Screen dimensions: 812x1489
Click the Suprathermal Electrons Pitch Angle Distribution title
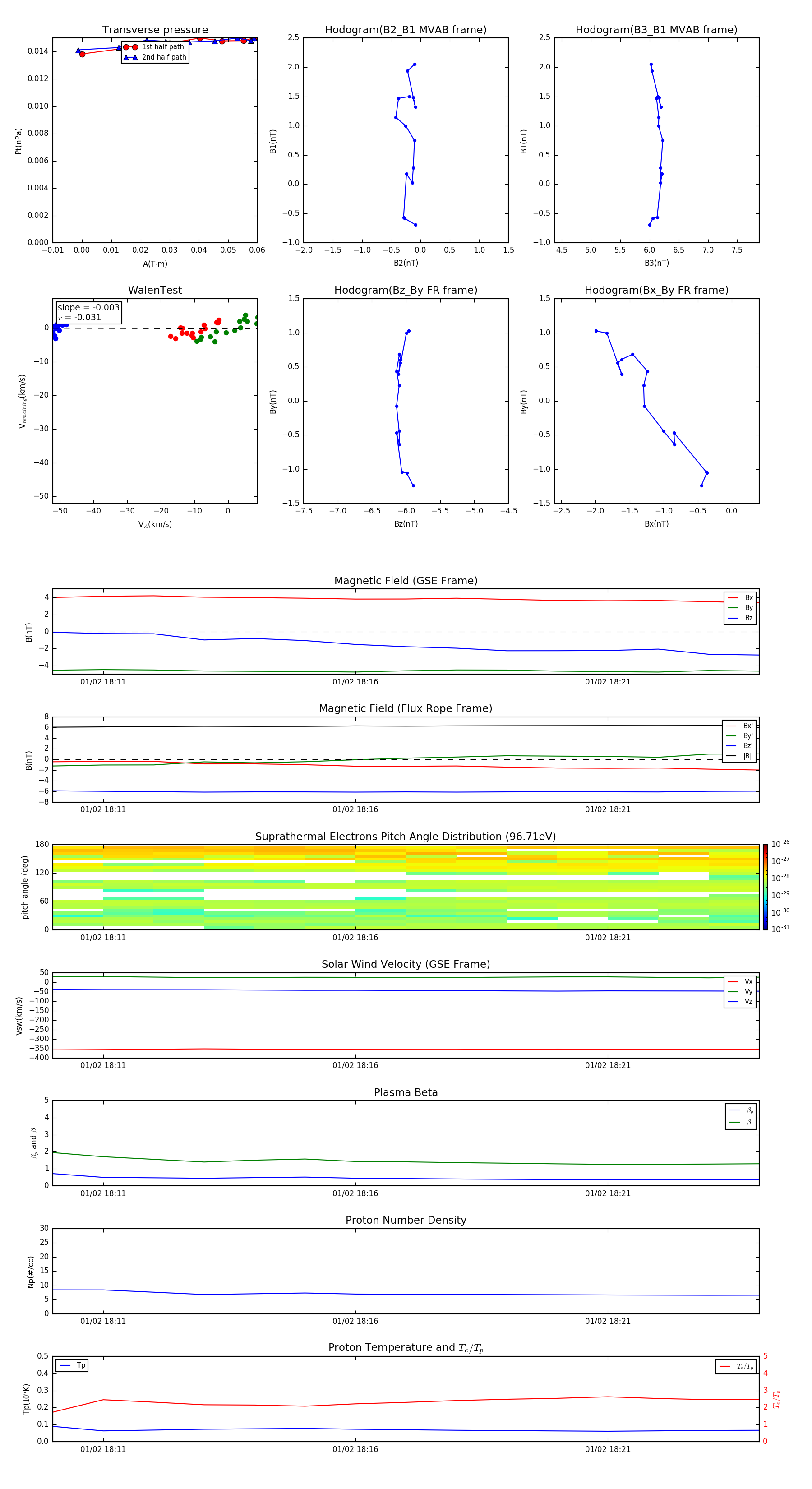click(406, 837)
